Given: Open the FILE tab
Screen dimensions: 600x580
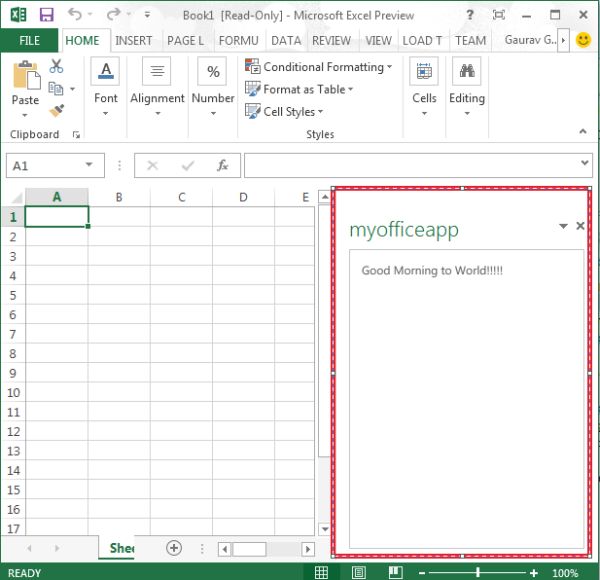Looking at the screenshot, I should pyautogui.click(x=29, y=41).
